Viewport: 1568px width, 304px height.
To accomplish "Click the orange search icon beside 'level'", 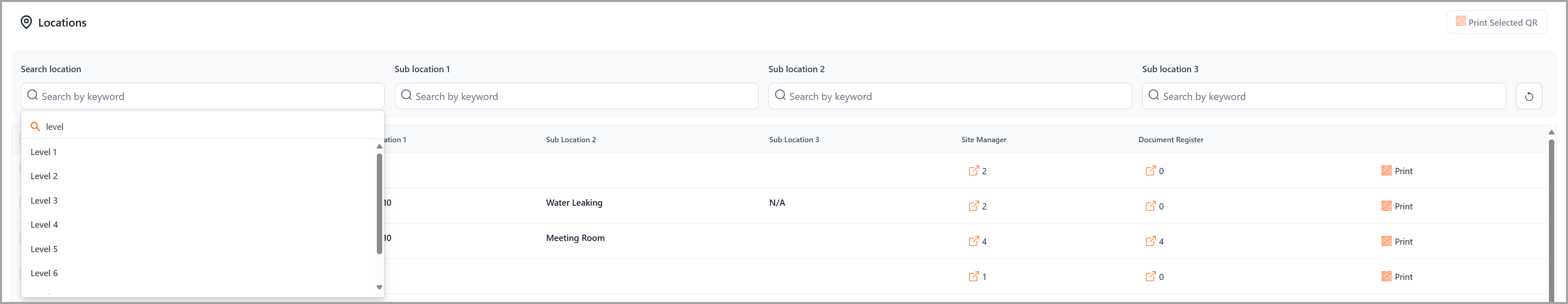I will (35, 126).
